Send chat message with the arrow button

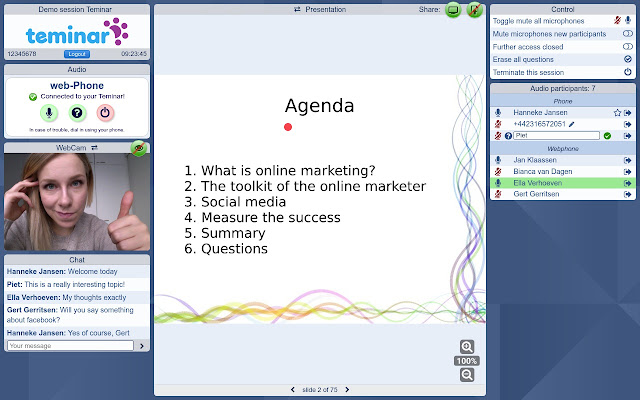[142, 346]
